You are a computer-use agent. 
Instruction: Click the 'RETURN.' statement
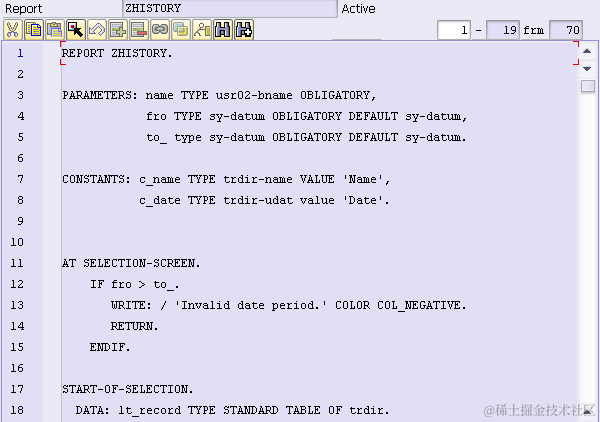click(135, 326)
